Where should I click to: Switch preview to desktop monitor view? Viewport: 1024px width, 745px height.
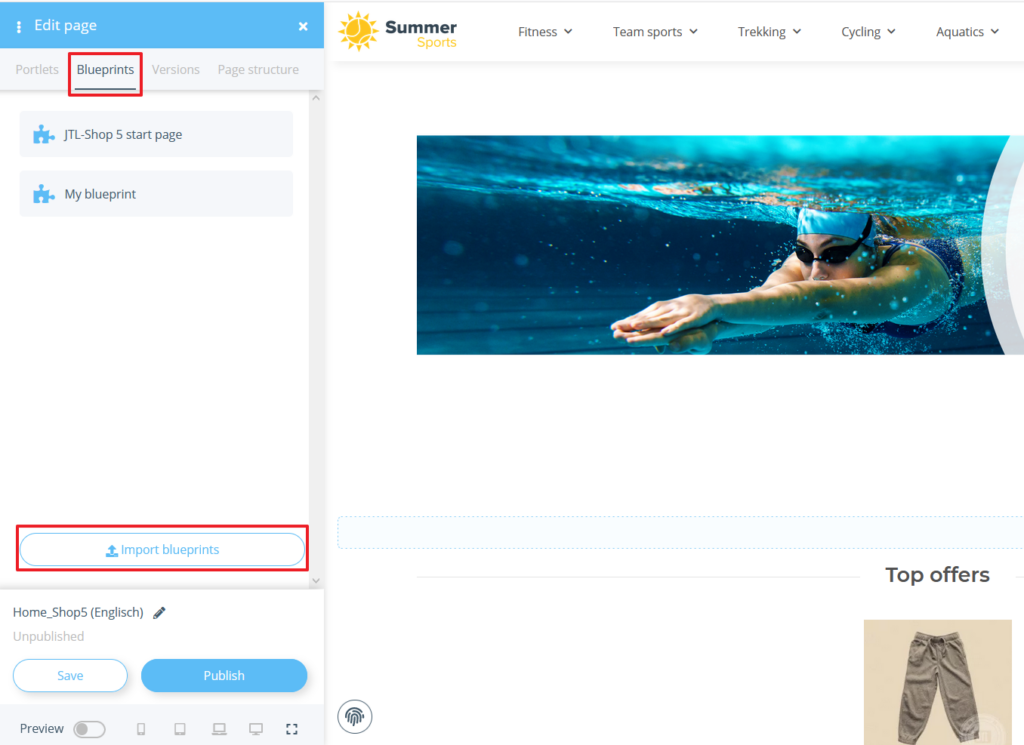pyautogui.click(x=256, y=729)
